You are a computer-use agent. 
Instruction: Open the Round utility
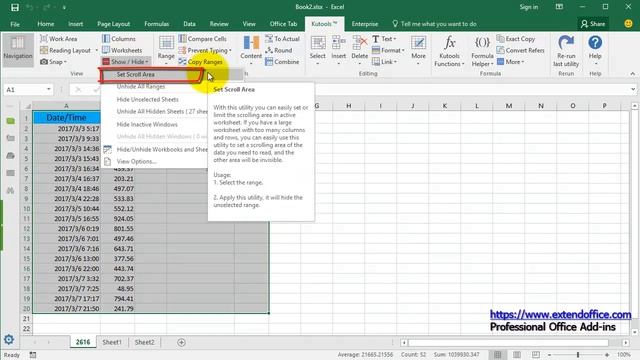pos(278,50)
